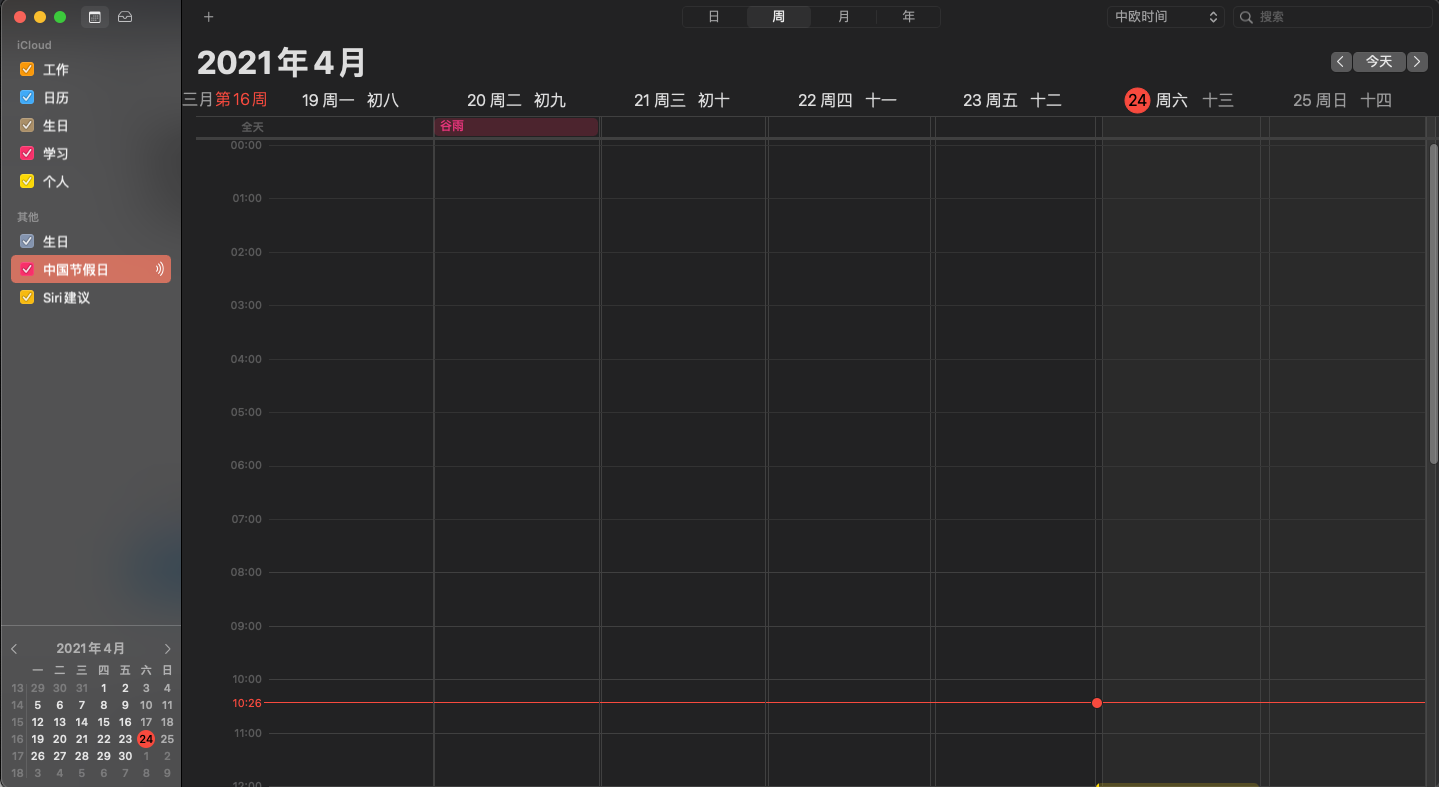Click the mini calendar's 2021年4月 month label
This screenshot has height=787, width=1439.
coord(91,649)
